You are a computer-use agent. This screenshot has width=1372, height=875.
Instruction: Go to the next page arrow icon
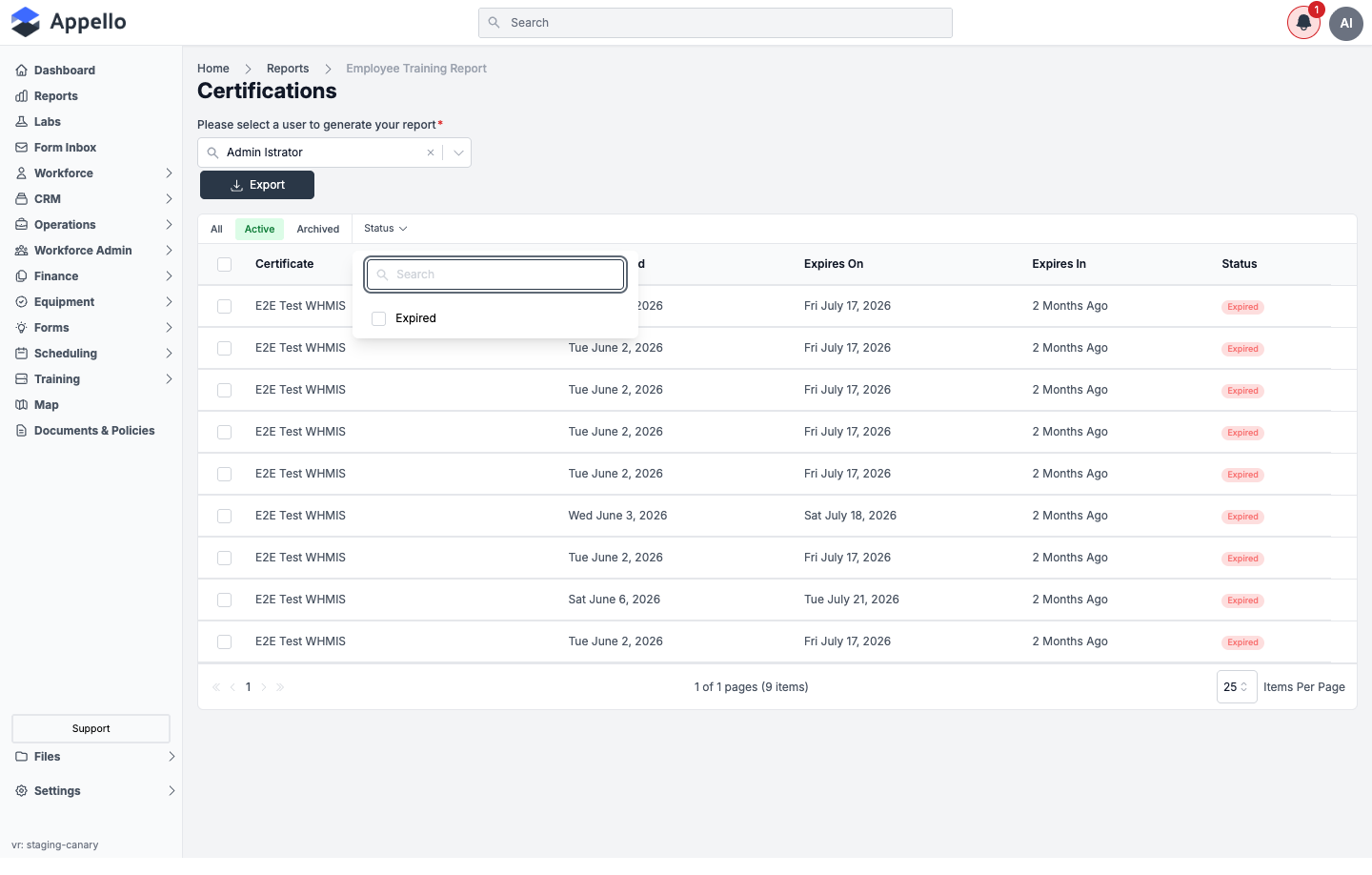tap(264, 687)
